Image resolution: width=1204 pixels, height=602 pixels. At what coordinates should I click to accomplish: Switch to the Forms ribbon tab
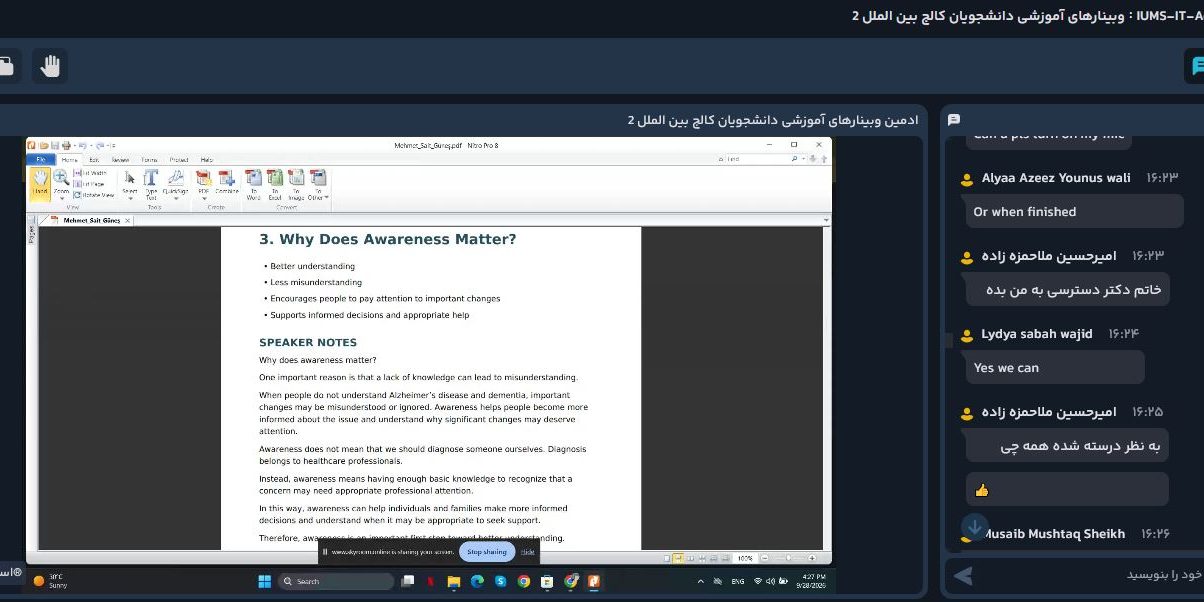pyautogui.click(x=149, y=160)
